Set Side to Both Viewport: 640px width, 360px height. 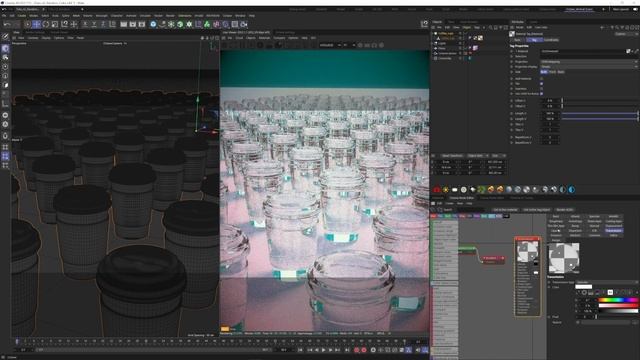click(544, 72)
